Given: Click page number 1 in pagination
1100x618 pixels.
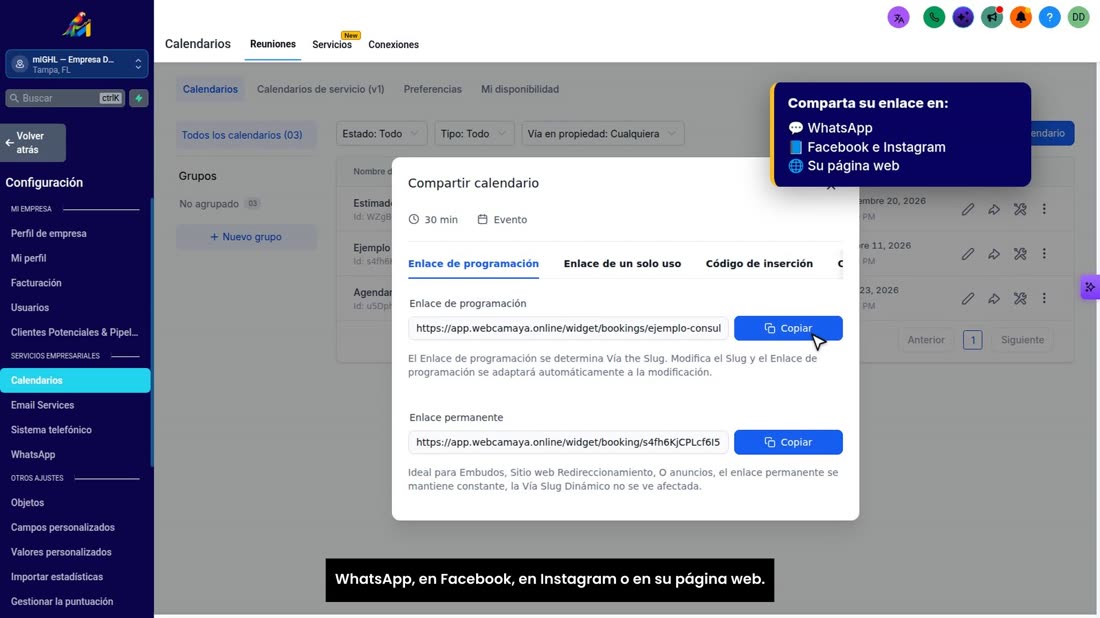Looking at the screenshot, I should (972, 340).
